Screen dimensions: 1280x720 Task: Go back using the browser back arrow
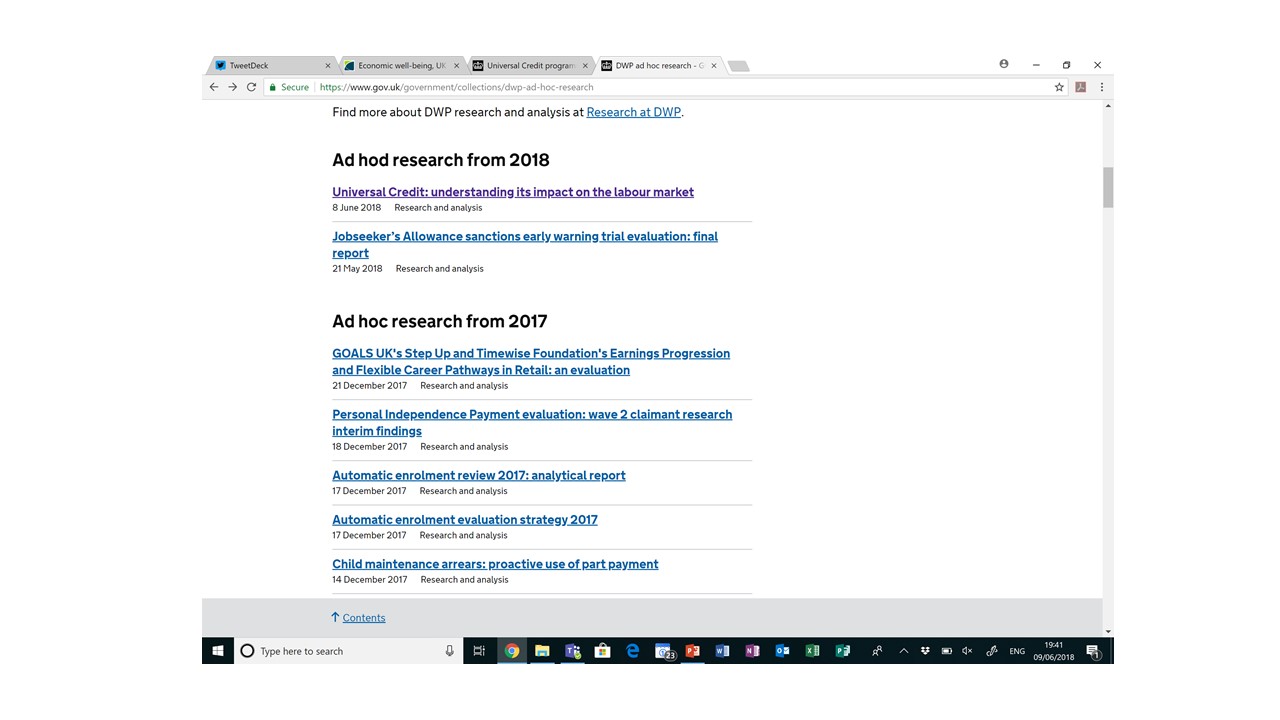click(x=214, y=87)
